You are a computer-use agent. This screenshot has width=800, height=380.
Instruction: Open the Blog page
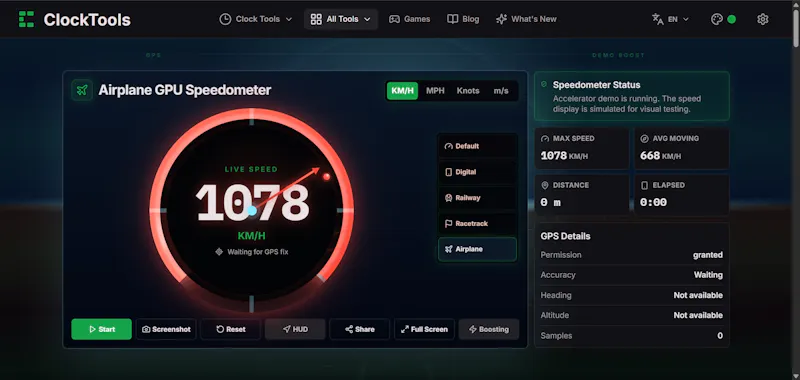coord(463,19)
